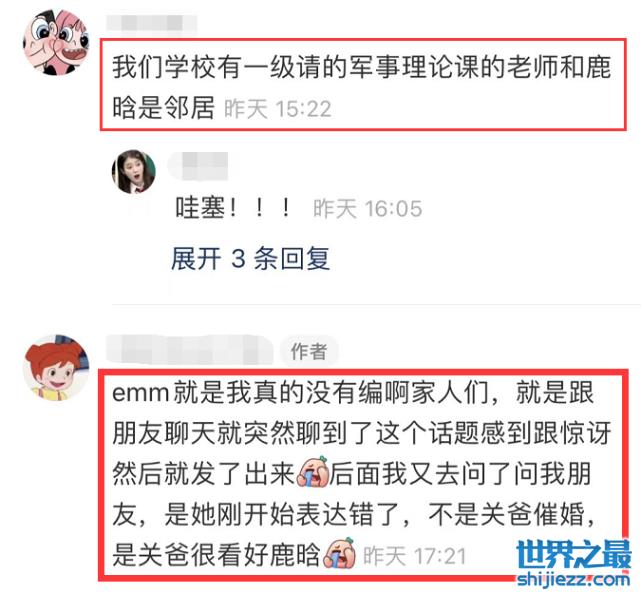641x594 pixels.
Task: Click the 昨天 15:22 timestamp
Action: [278, 109]
